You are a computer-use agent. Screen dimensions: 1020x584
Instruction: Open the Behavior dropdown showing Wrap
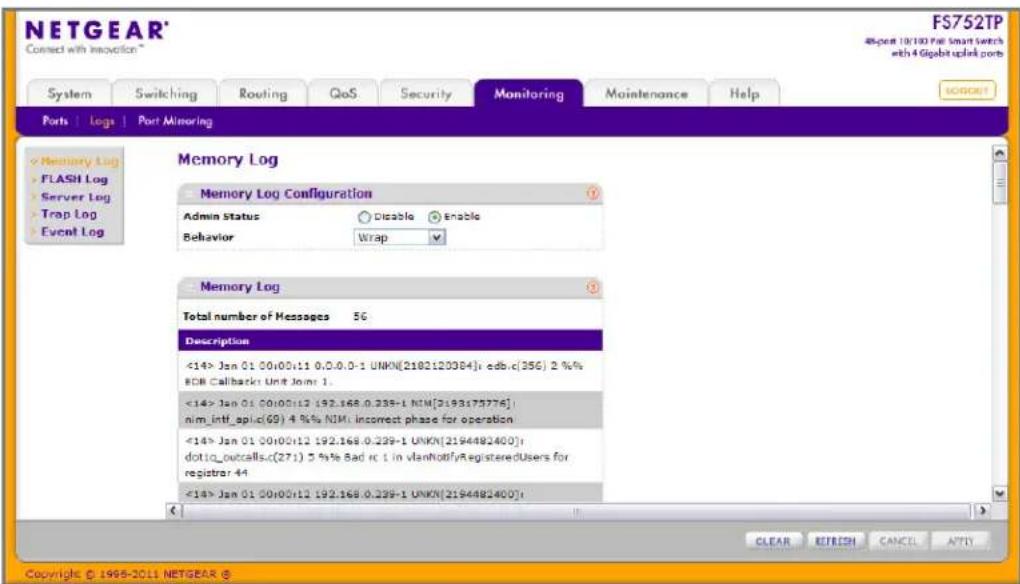[400, 237]
